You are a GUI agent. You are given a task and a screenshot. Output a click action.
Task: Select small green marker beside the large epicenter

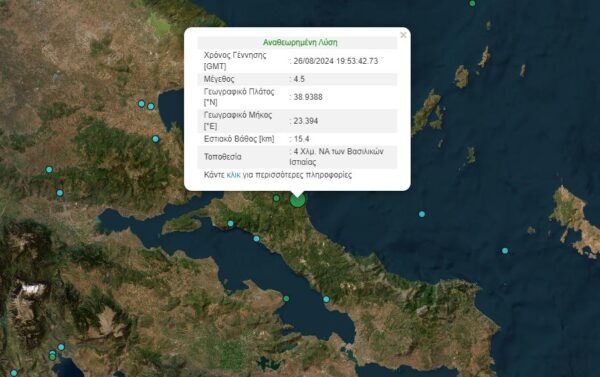tap(276, 198)
